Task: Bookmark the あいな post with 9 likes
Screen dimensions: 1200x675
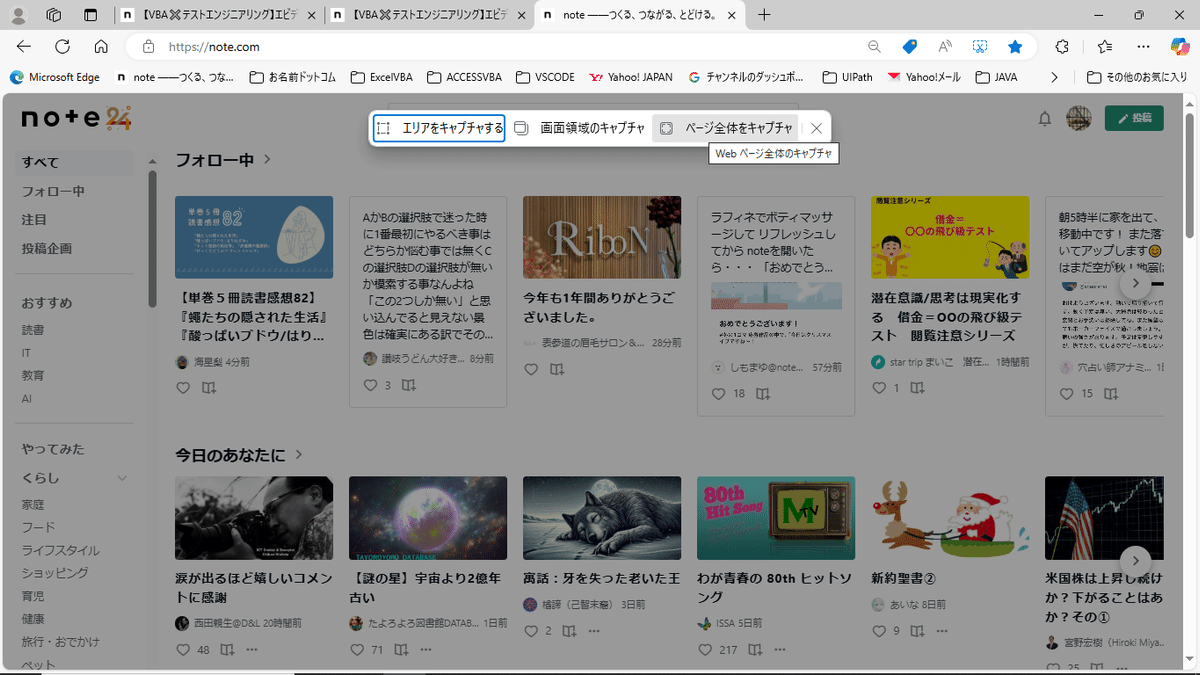Action: click(917, 631)
